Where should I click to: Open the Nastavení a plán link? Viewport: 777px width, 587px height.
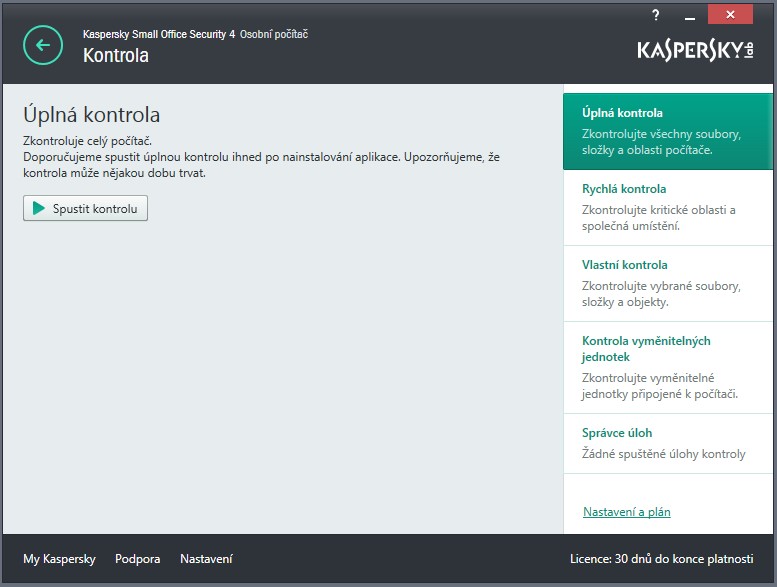[x=626, y=512]
